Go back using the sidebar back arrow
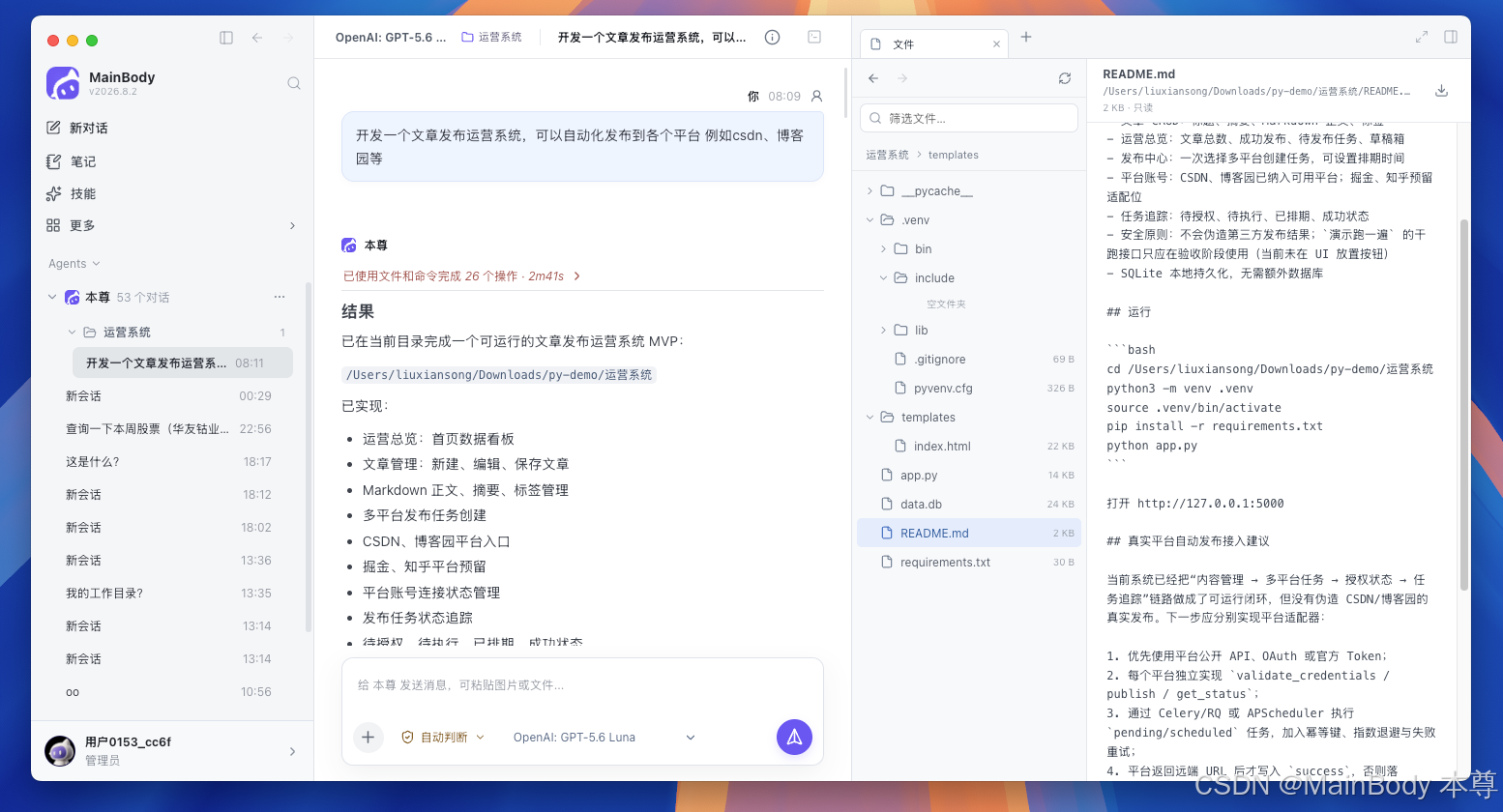Image resolution: width=1503 pixels, height=812 pixels. [x=257, y=38]
